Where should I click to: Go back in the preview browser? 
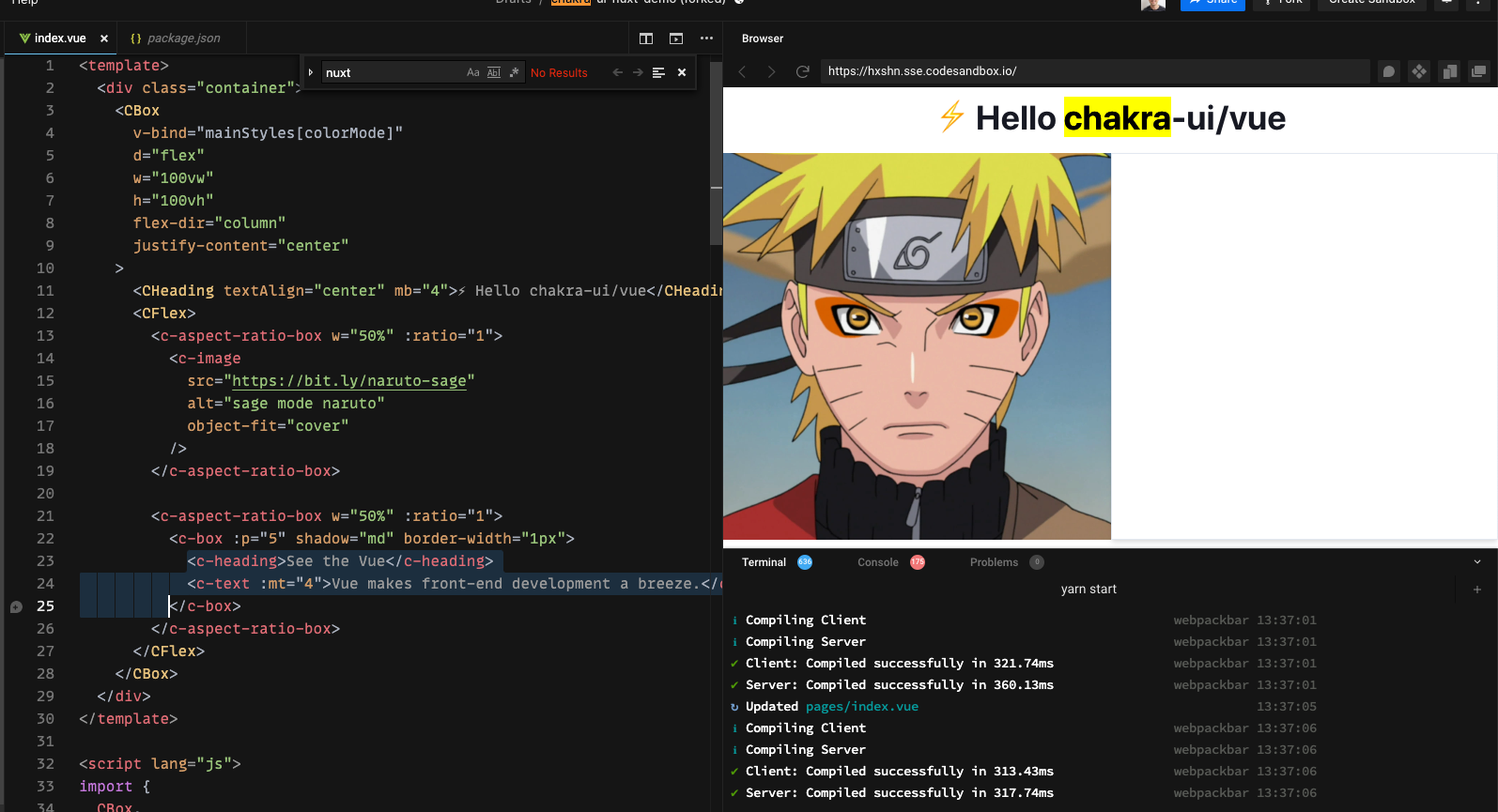[x=742, y=71]
